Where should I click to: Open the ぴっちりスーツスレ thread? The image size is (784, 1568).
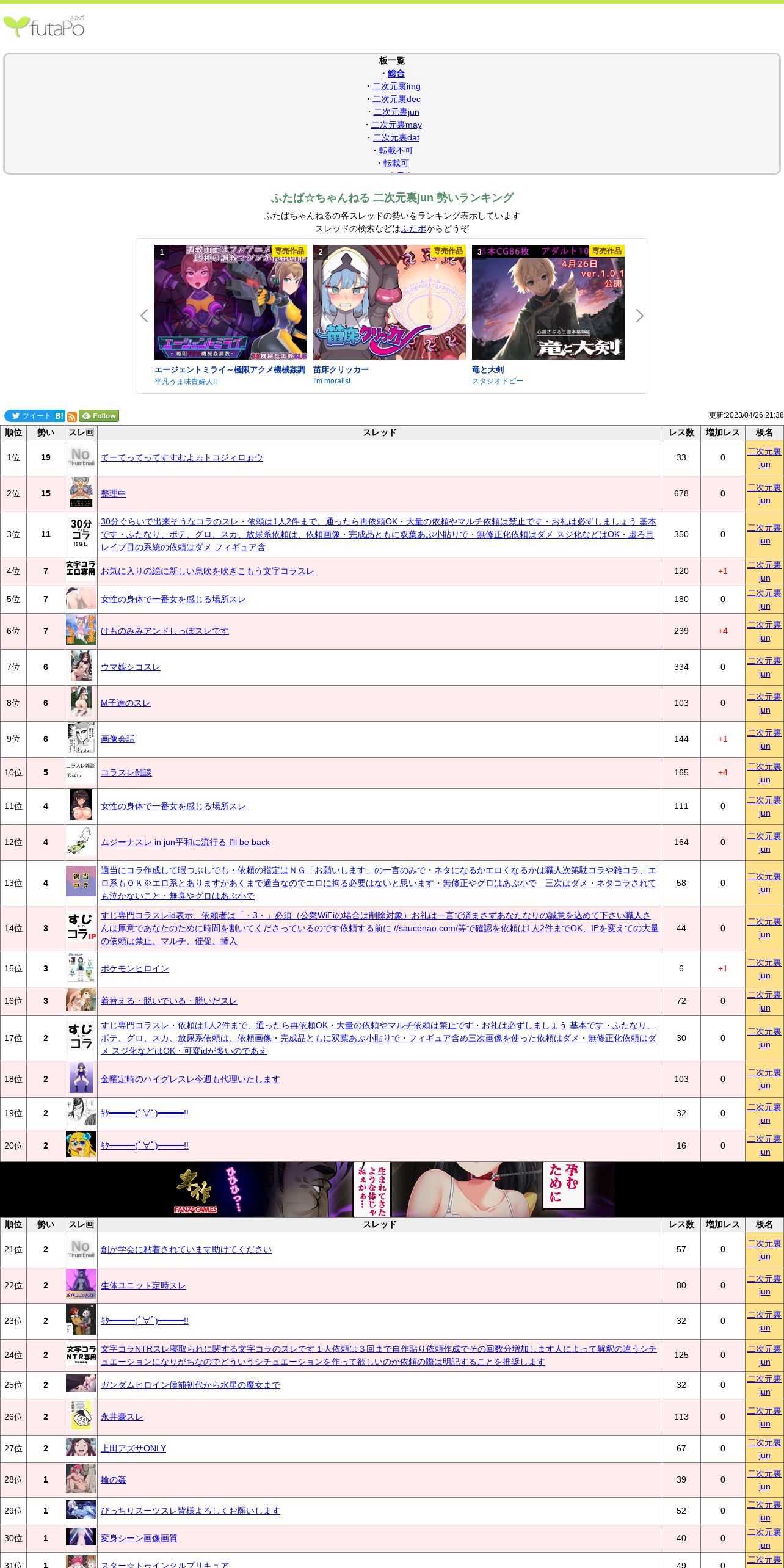pos(191,1511)
